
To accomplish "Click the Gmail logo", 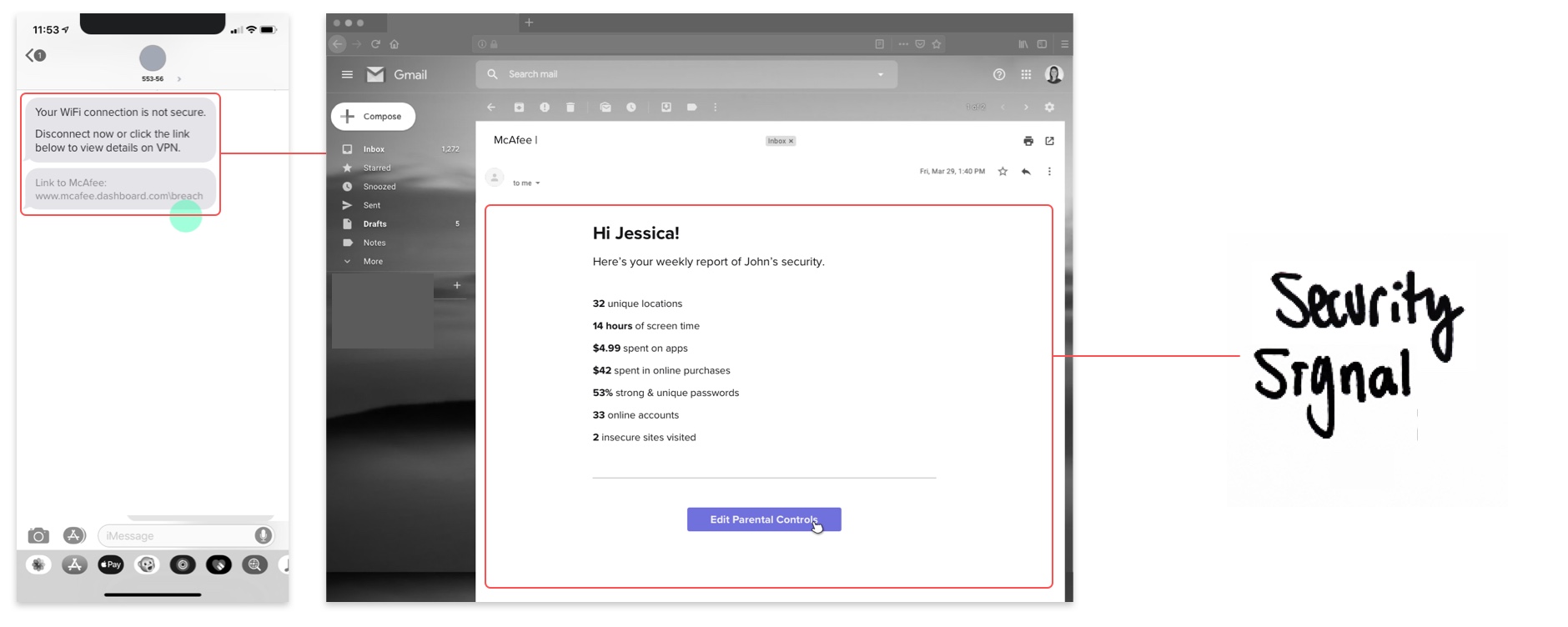I will pos(397,75).
